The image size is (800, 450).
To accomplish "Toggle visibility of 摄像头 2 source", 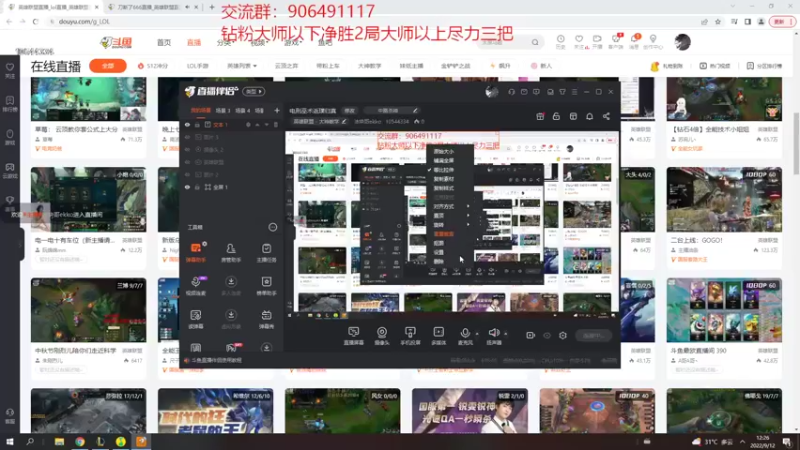I will click(187, 149).
